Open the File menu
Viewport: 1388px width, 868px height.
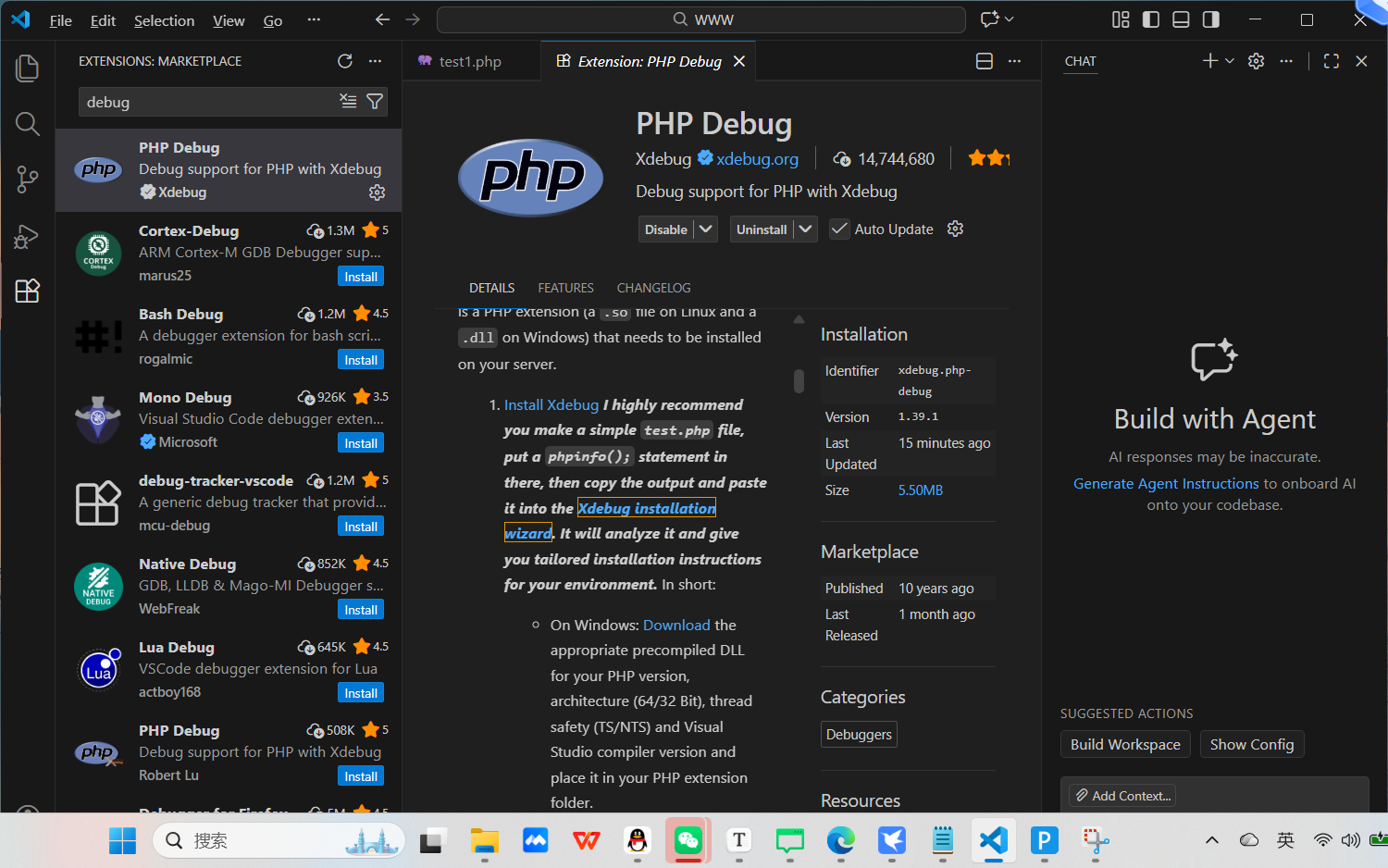click(x=61, y=20)
